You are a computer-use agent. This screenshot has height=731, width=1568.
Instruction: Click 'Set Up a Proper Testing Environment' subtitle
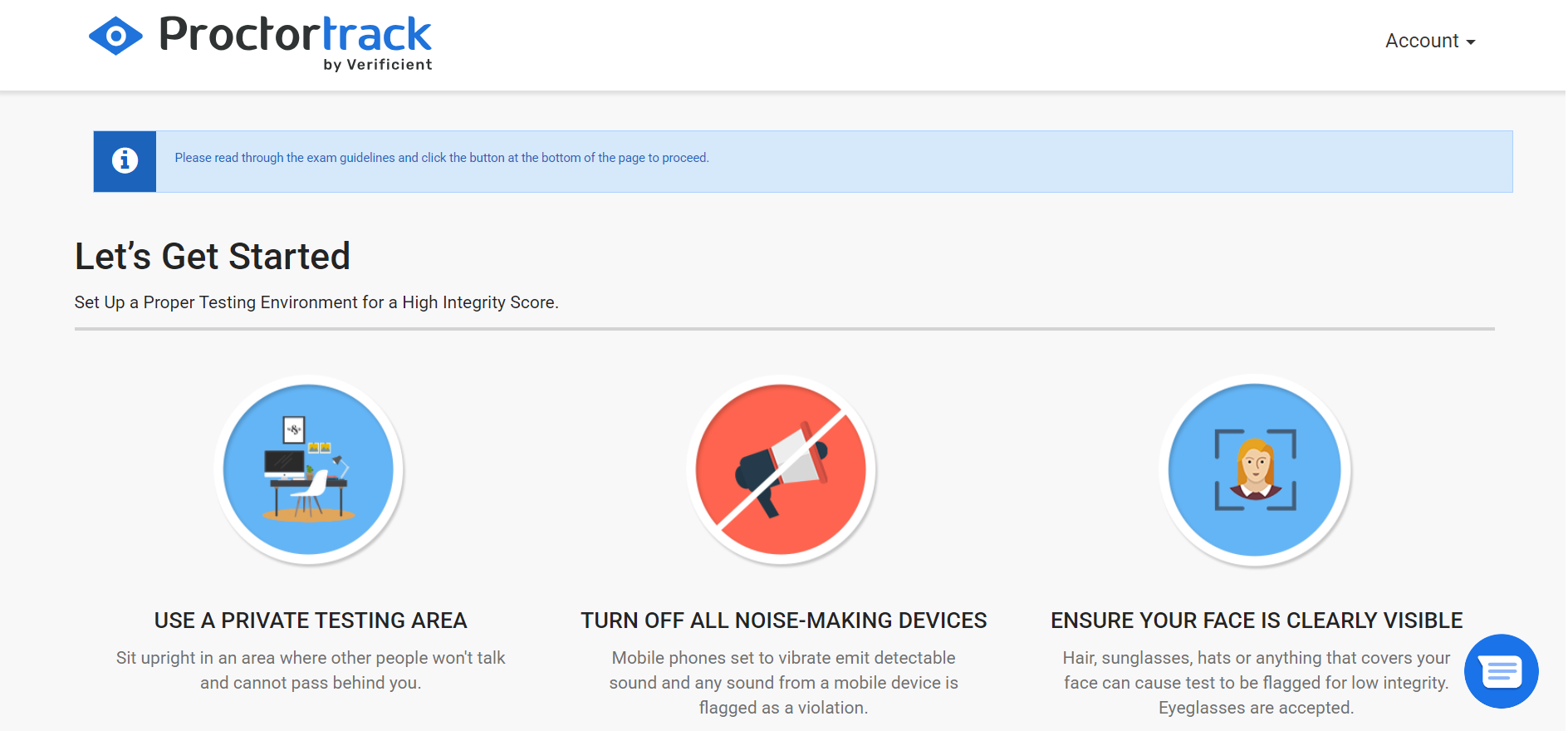click(316, 302)
